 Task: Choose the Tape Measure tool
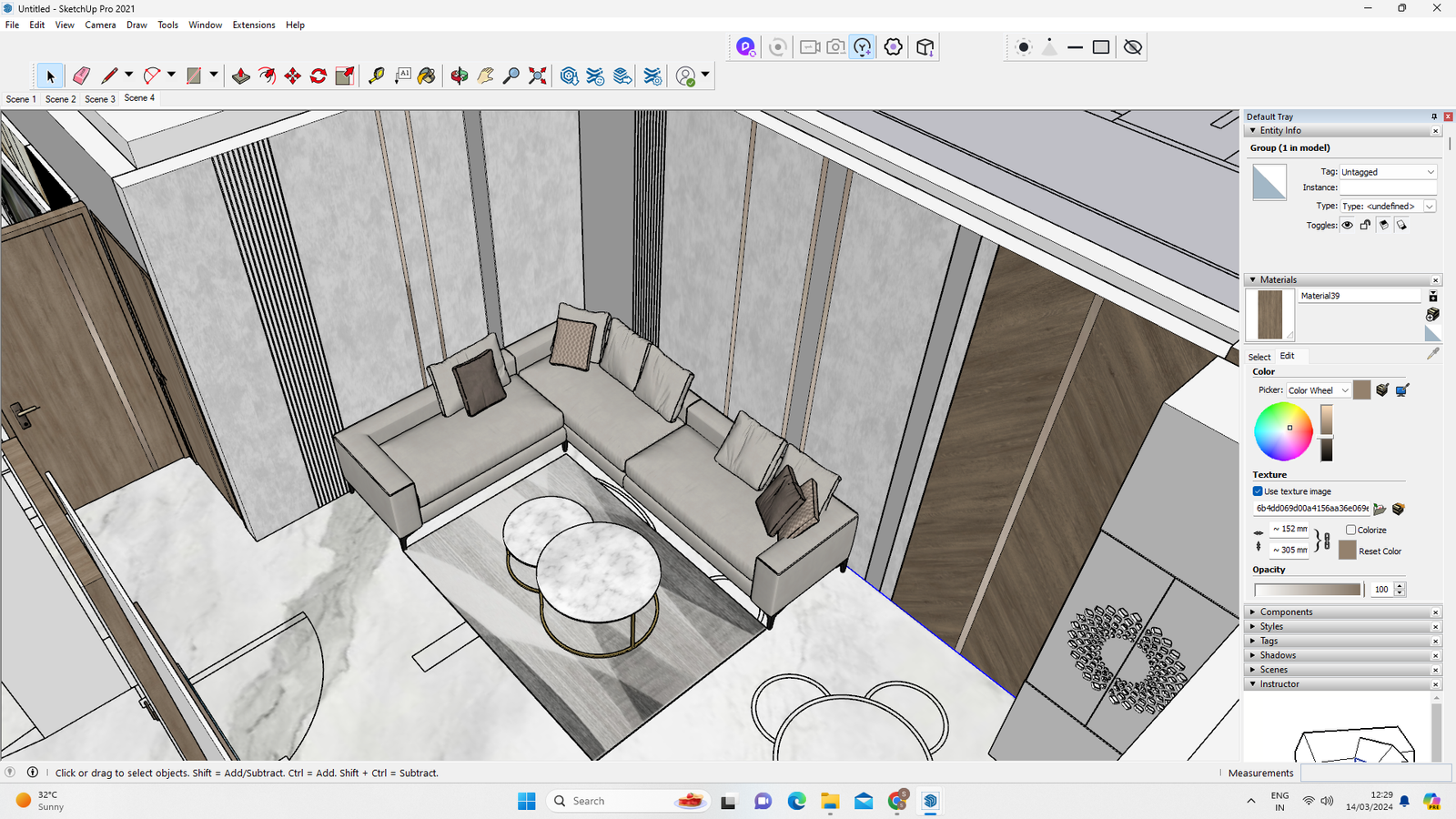[x=376, y=76]
